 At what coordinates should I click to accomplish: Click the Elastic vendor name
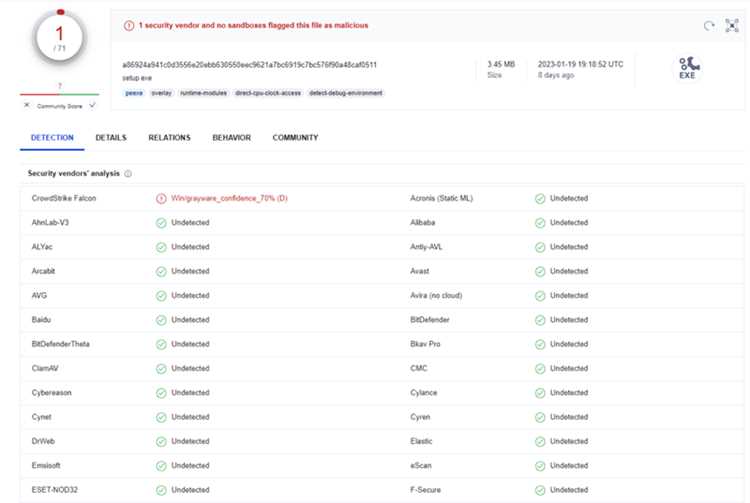click(421, 441)
